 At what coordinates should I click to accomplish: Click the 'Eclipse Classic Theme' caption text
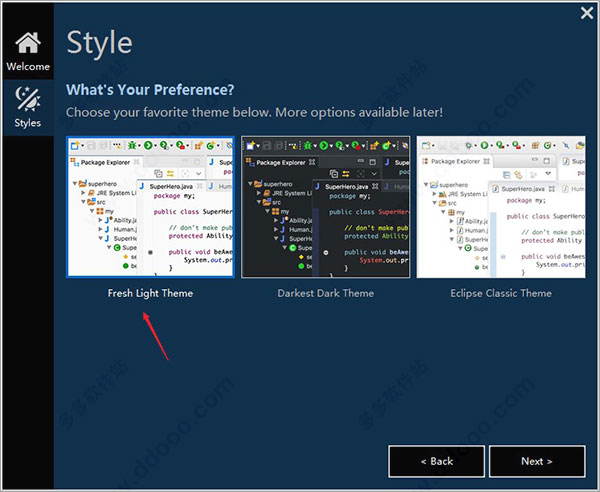click(500, 293)
